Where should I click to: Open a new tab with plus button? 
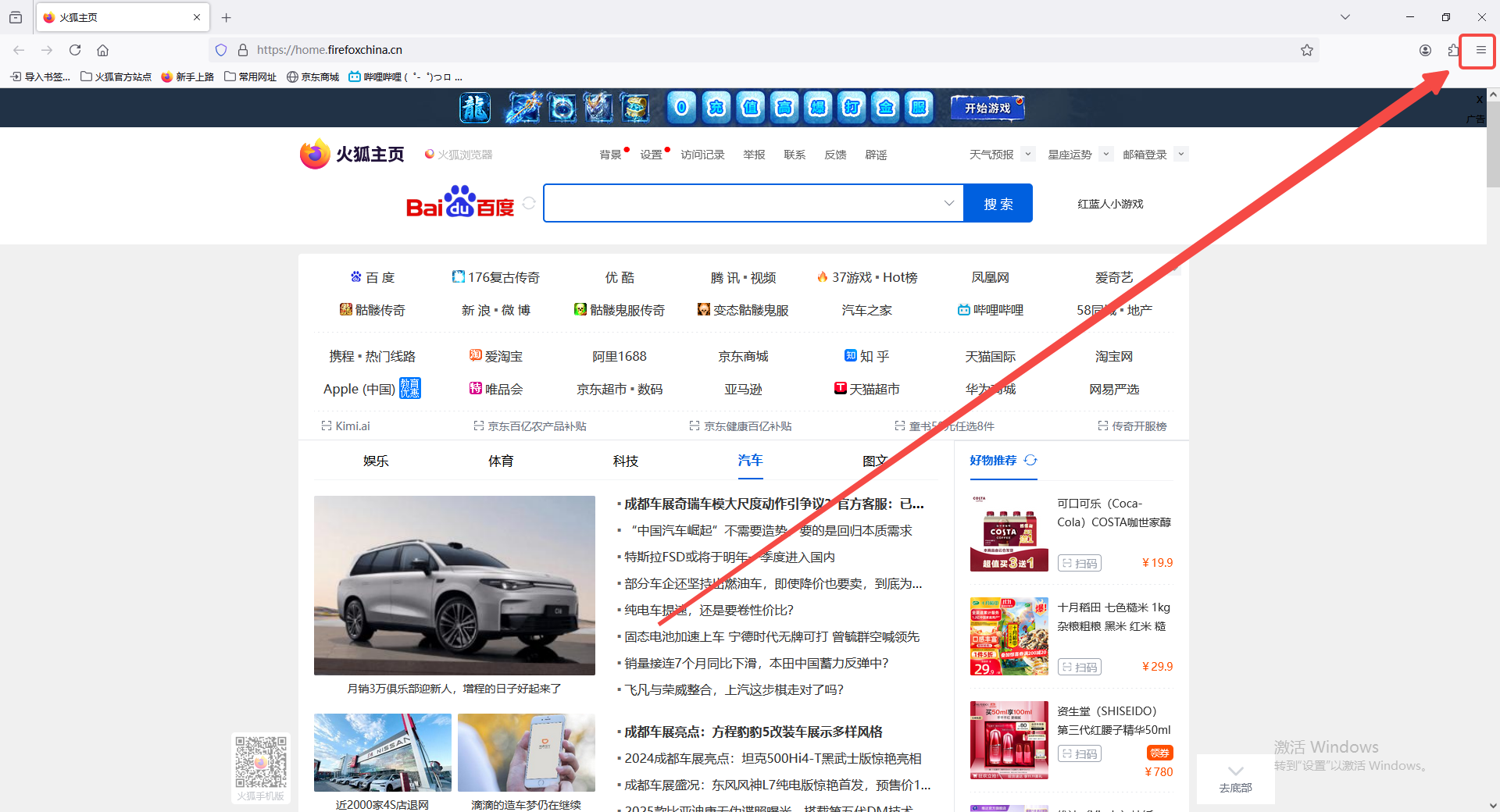click(x=227, y=17)
